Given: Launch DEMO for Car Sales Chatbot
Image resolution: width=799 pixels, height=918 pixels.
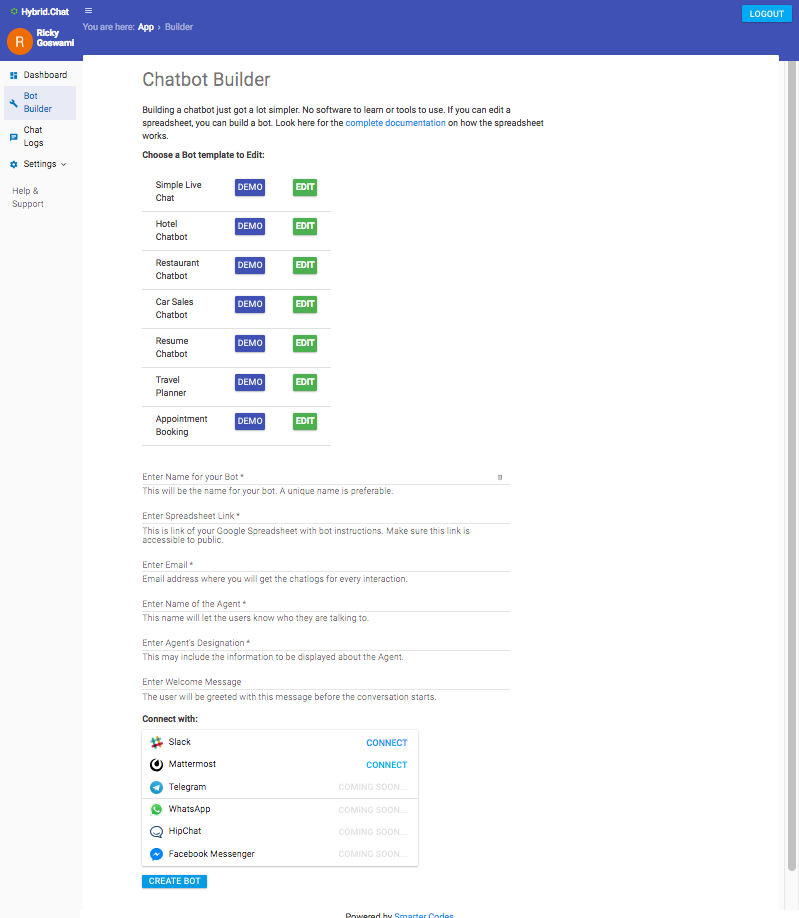Looking at the screenshot, I should pos(250,304).
